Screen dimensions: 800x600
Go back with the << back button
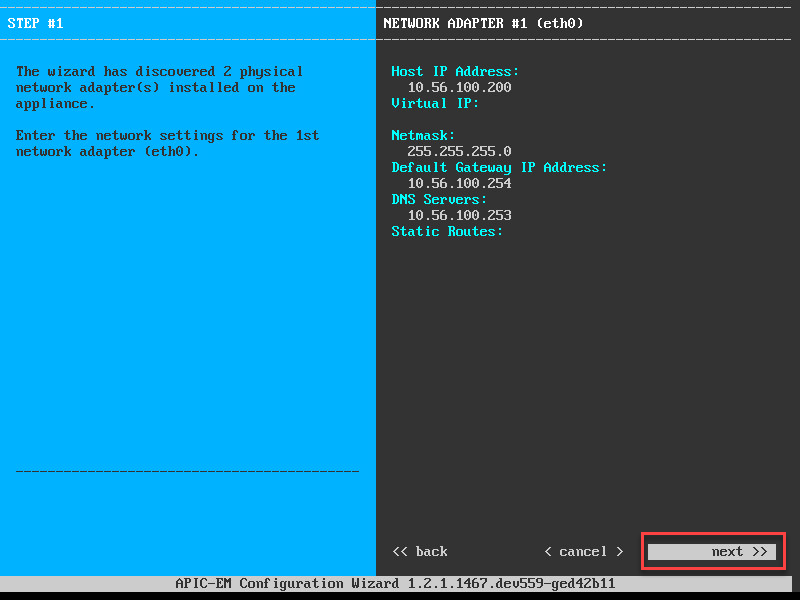pos(420,552)
